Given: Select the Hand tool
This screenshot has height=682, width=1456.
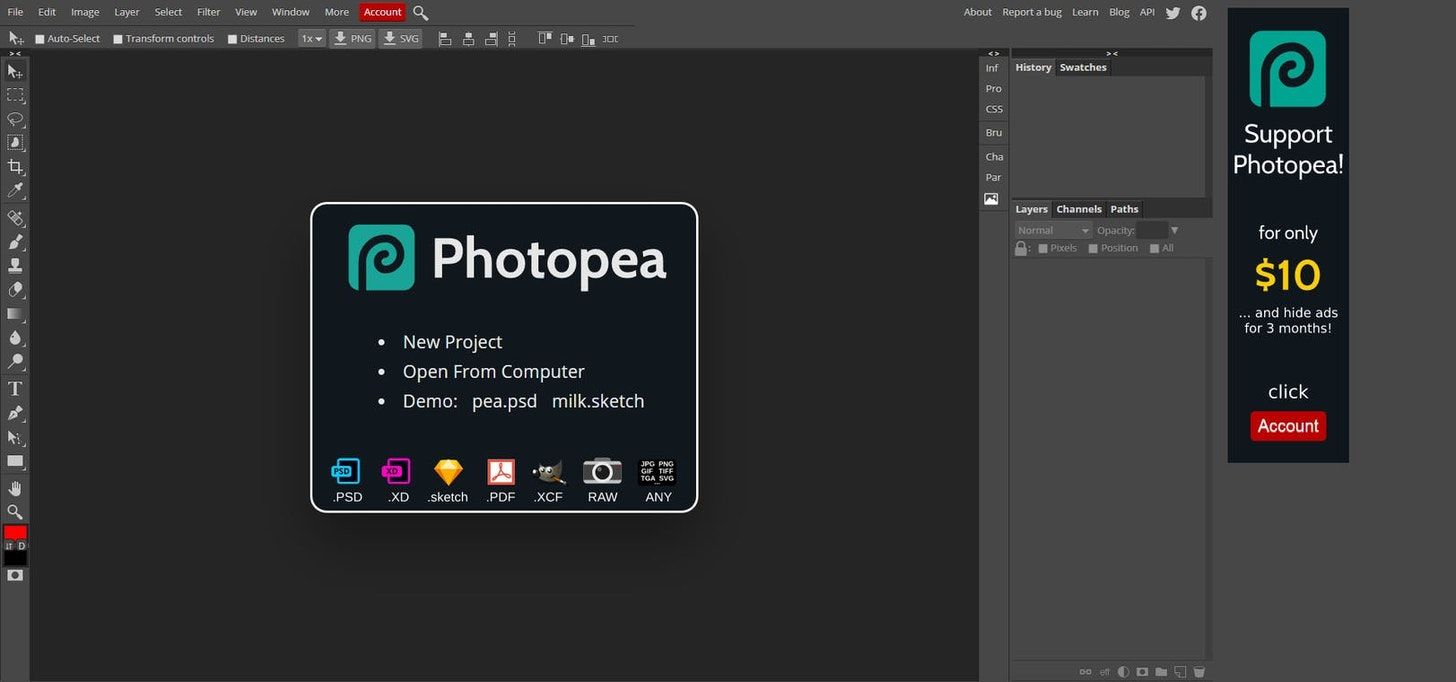Looking at the screenshot, I should (15, 488).
